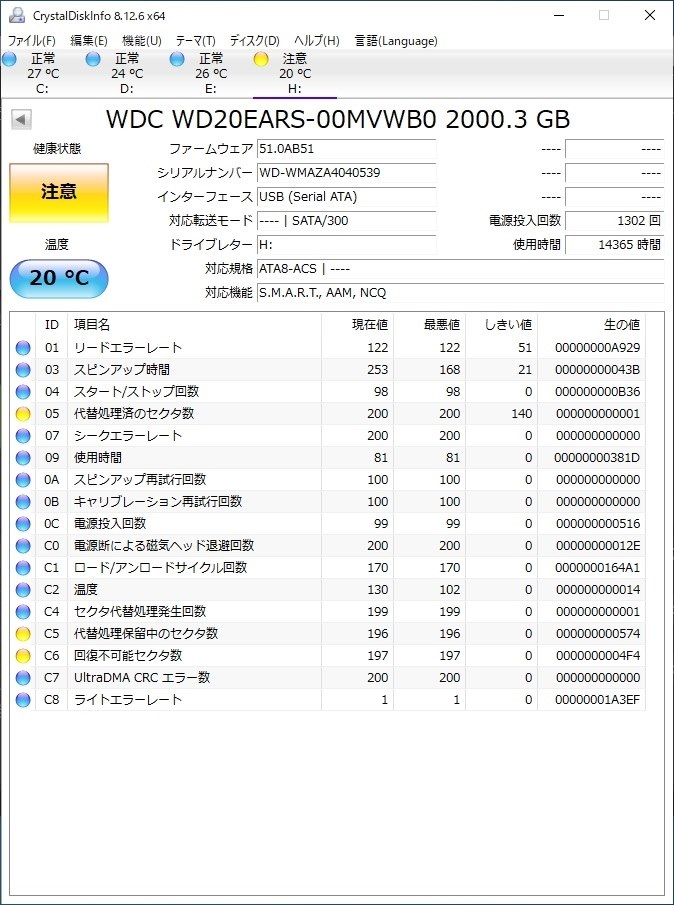
Task: Click the serial number field WD-WMAZA4040539
Action: tap(347, 173)
